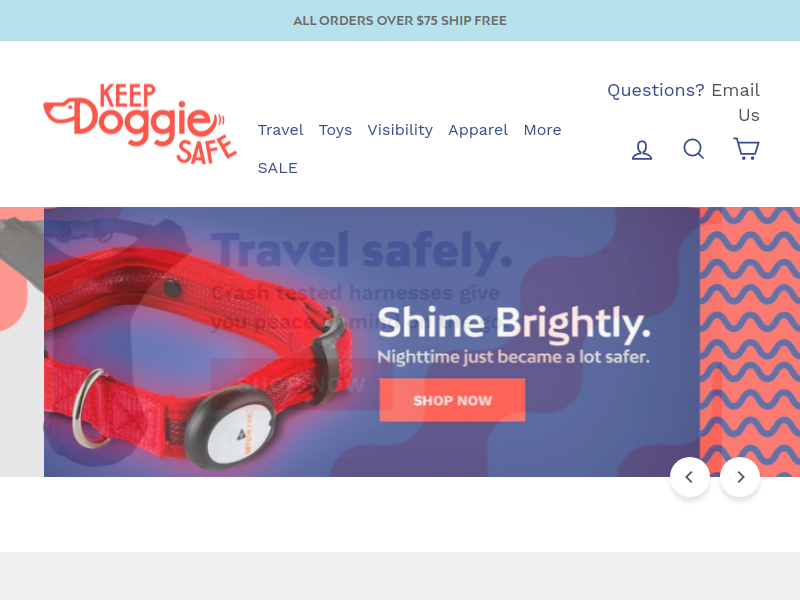Open the shopping cart icon
Screen dimensions: 800x600
click(746, 148)
